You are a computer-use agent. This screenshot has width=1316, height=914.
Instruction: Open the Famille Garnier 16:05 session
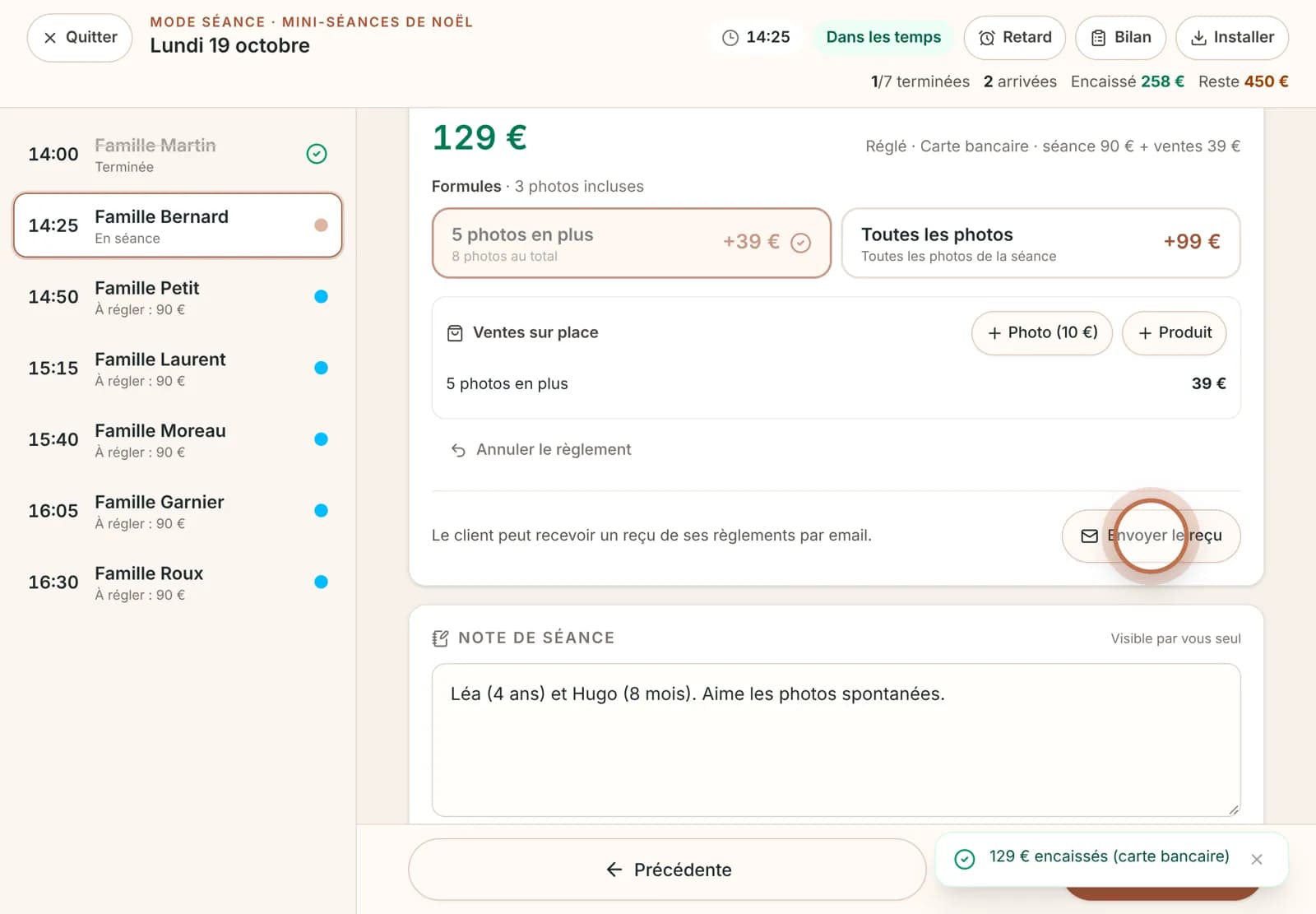[178, 511]
